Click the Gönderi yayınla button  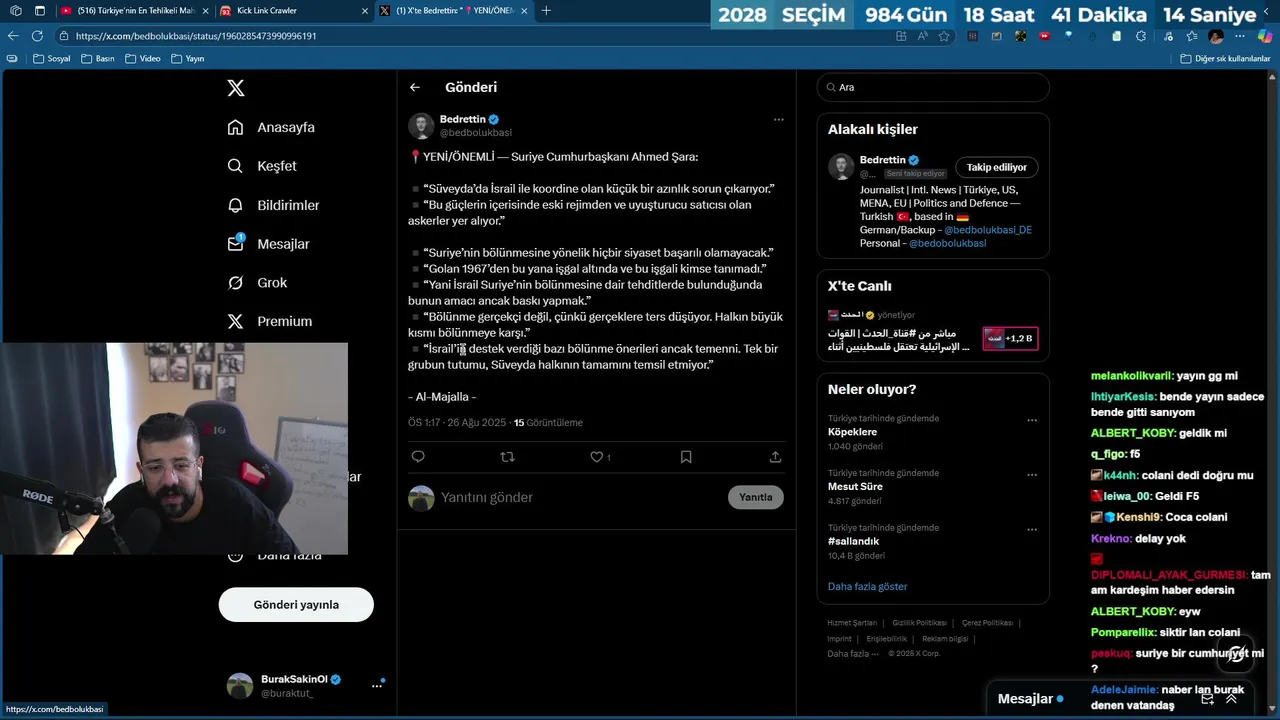coord(296,604)
